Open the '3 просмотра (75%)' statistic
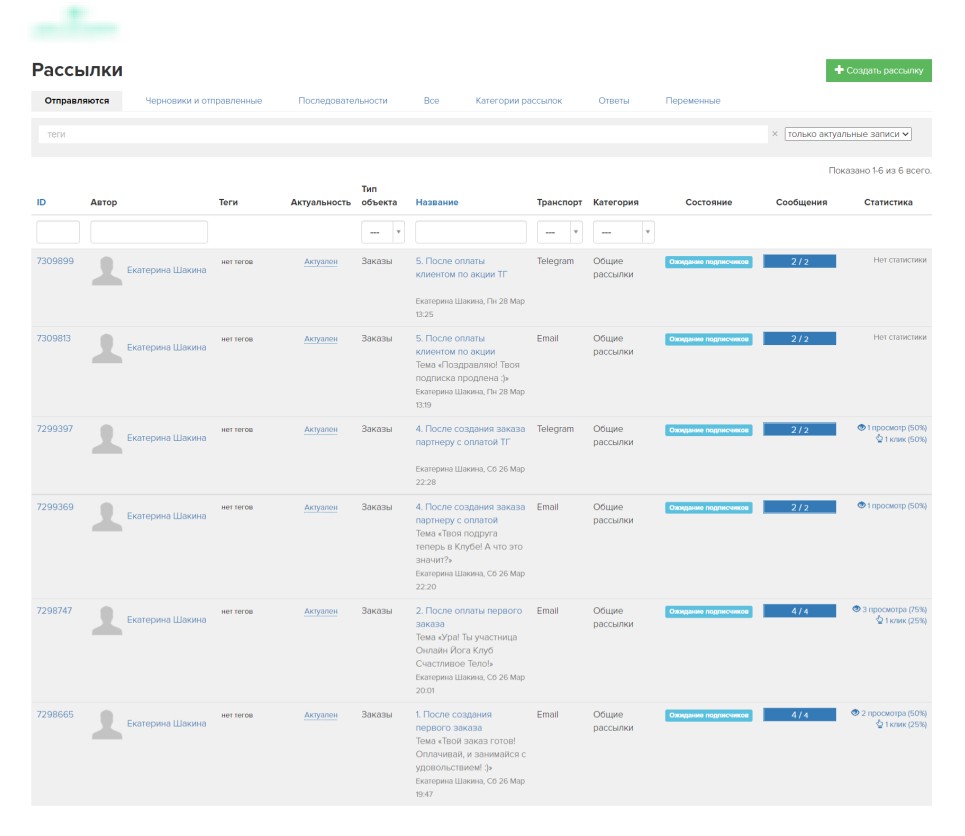 coord(889,609)
